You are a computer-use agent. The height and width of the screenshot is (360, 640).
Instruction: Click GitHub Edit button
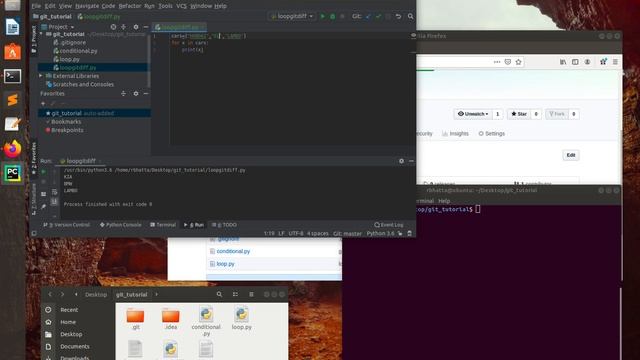tap(571, 155)
